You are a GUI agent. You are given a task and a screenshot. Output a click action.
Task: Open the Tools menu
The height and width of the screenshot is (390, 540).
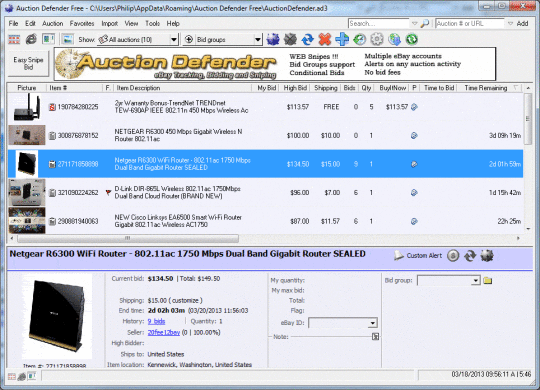(x=153, y=23)
